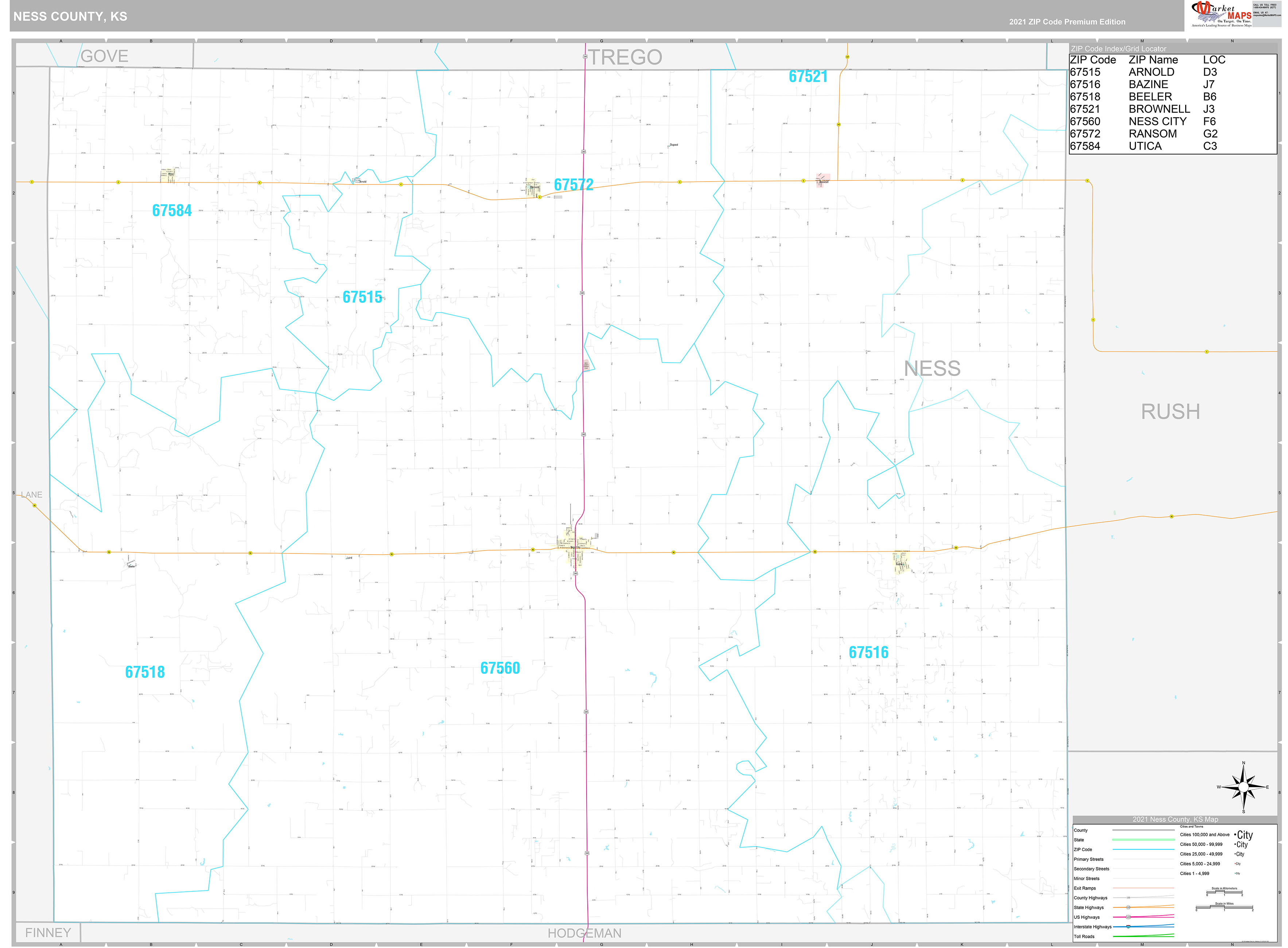1288x948 pixels.
Task: Click the Interstate Highways shield icon in the legend
Action: pyautogui.click(x=1128, y=927)
